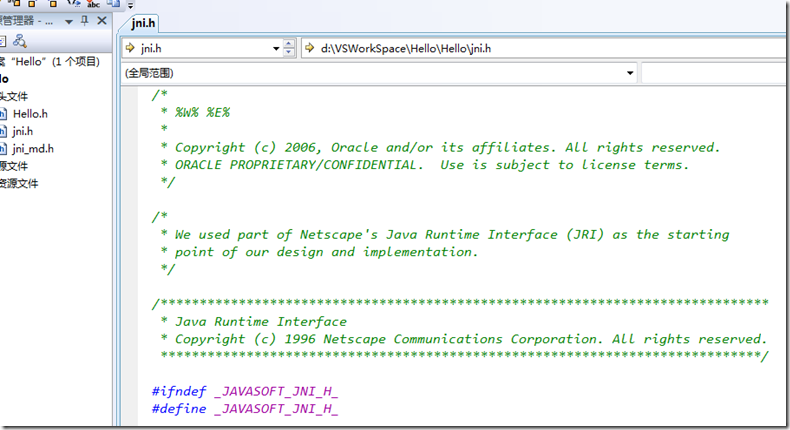Click the 1996 Netscape Communications copyright line
790x430 pixels.
tap(464, 339)
